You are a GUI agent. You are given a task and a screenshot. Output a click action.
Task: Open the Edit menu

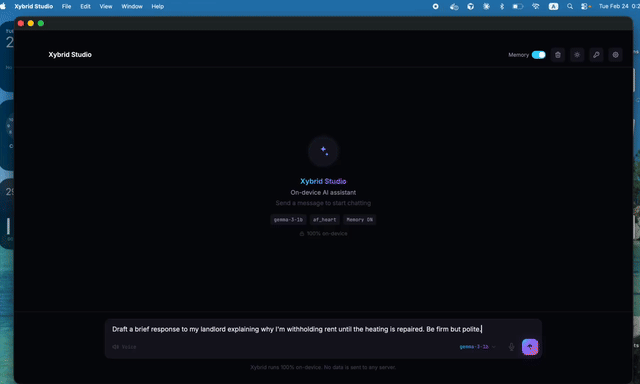85,7
